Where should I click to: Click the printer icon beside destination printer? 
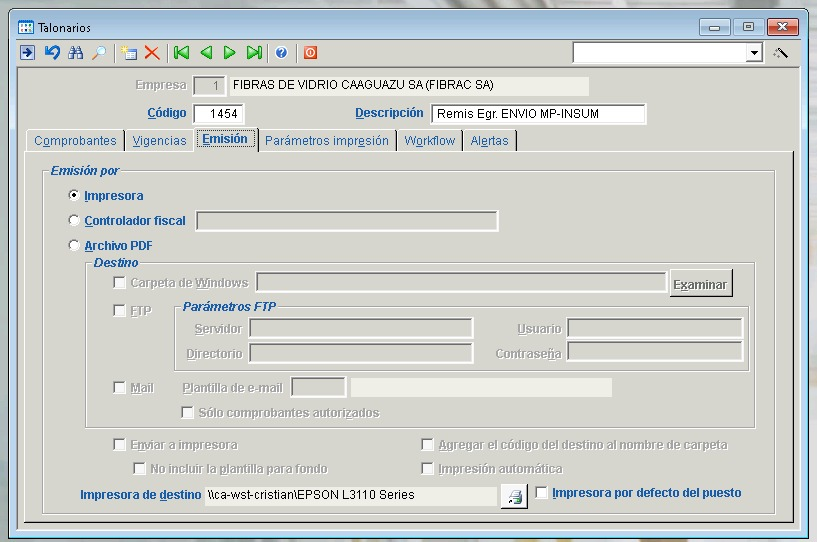coord(514,495)
